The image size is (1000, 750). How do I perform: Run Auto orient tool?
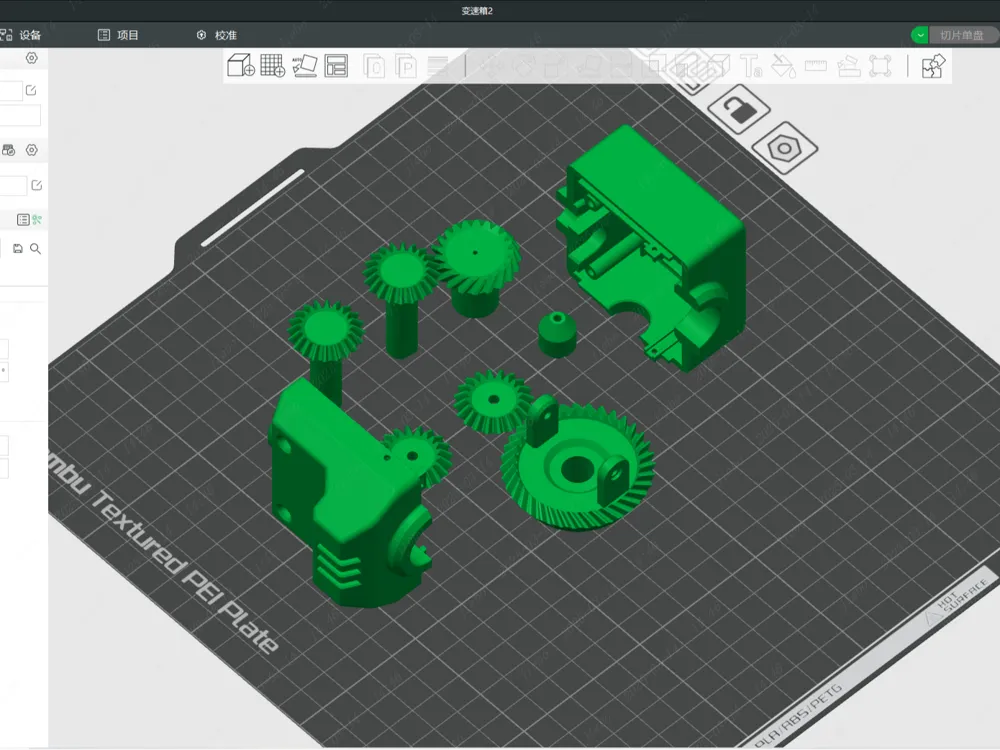(305, 65)
